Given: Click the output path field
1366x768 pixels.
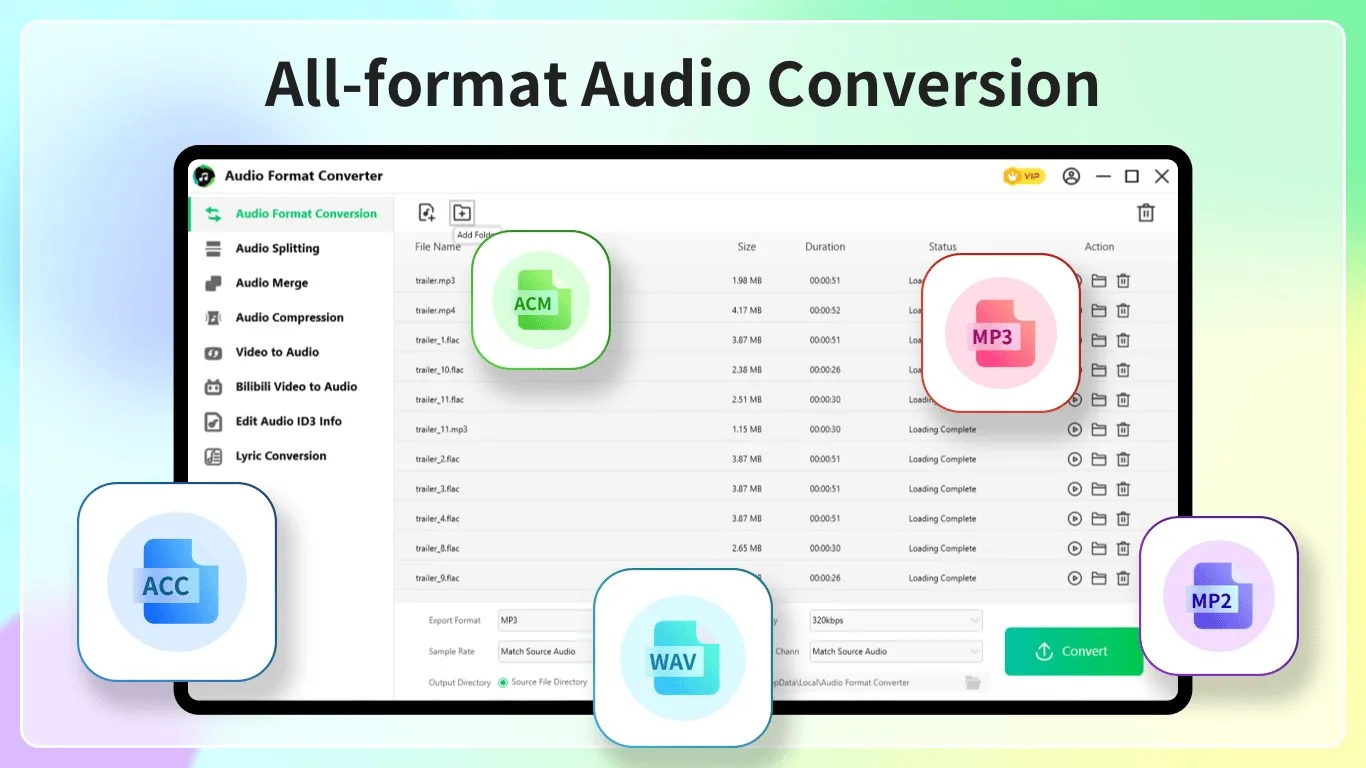Looking at the screenshot, I should tap(866, 683).
